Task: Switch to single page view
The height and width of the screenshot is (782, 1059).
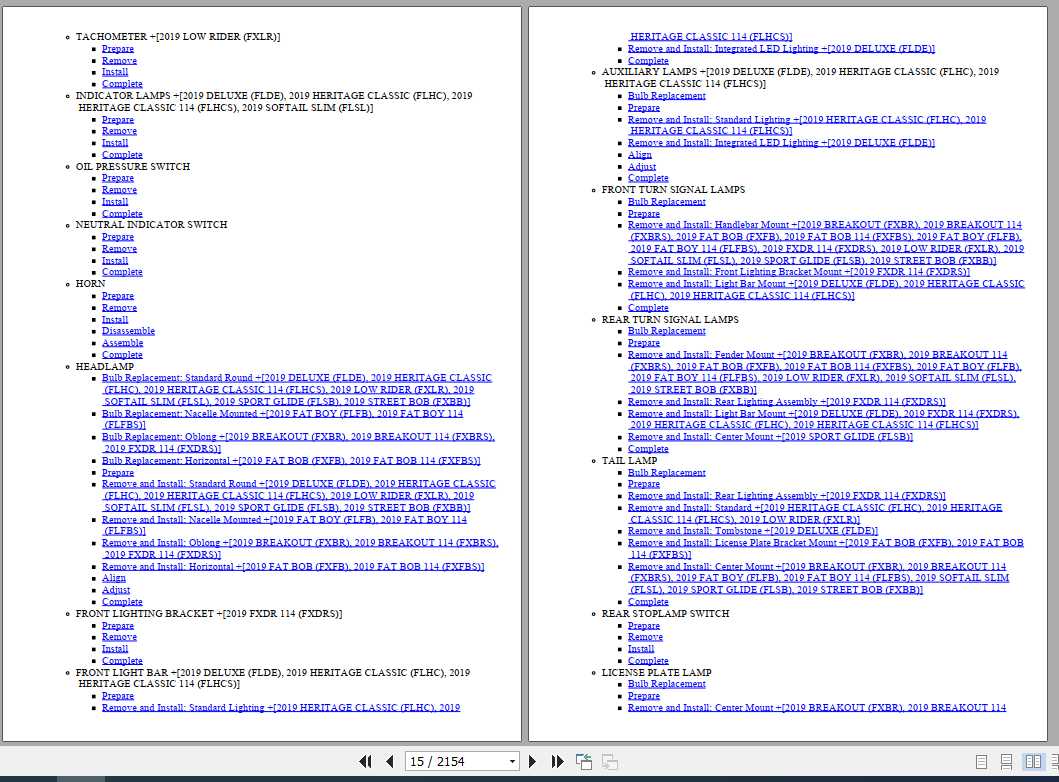Action: (x=982, y=762)
